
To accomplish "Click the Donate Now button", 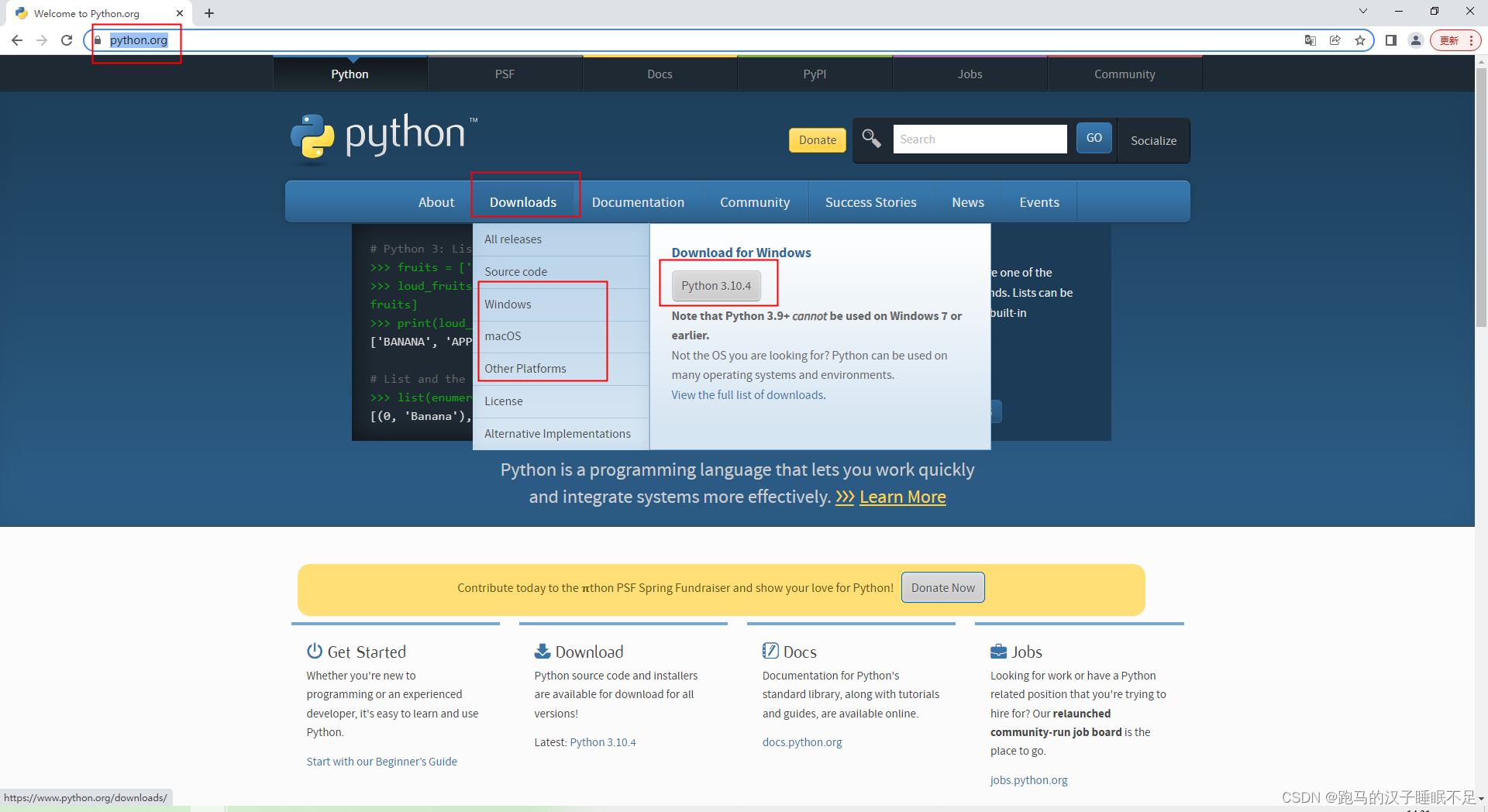I will click(x=943, y=588).
